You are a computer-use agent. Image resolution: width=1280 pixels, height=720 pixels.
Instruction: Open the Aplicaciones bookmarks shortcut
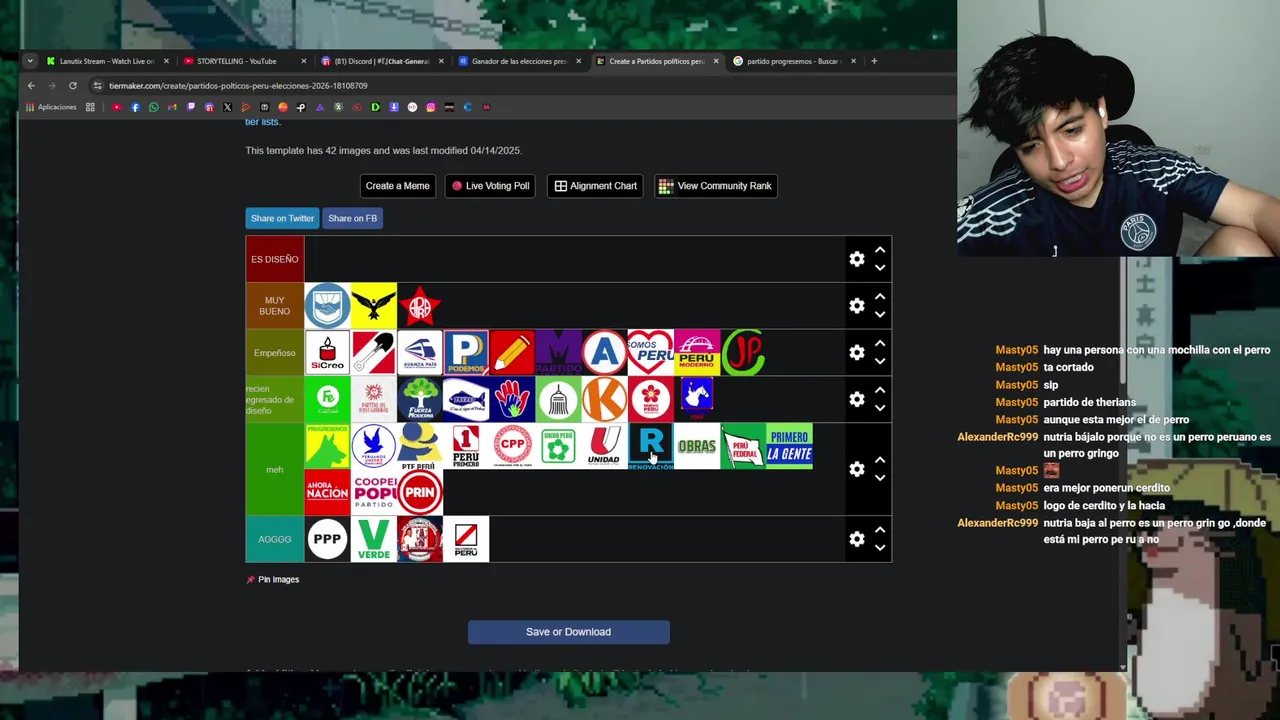[x=51, y=107]
